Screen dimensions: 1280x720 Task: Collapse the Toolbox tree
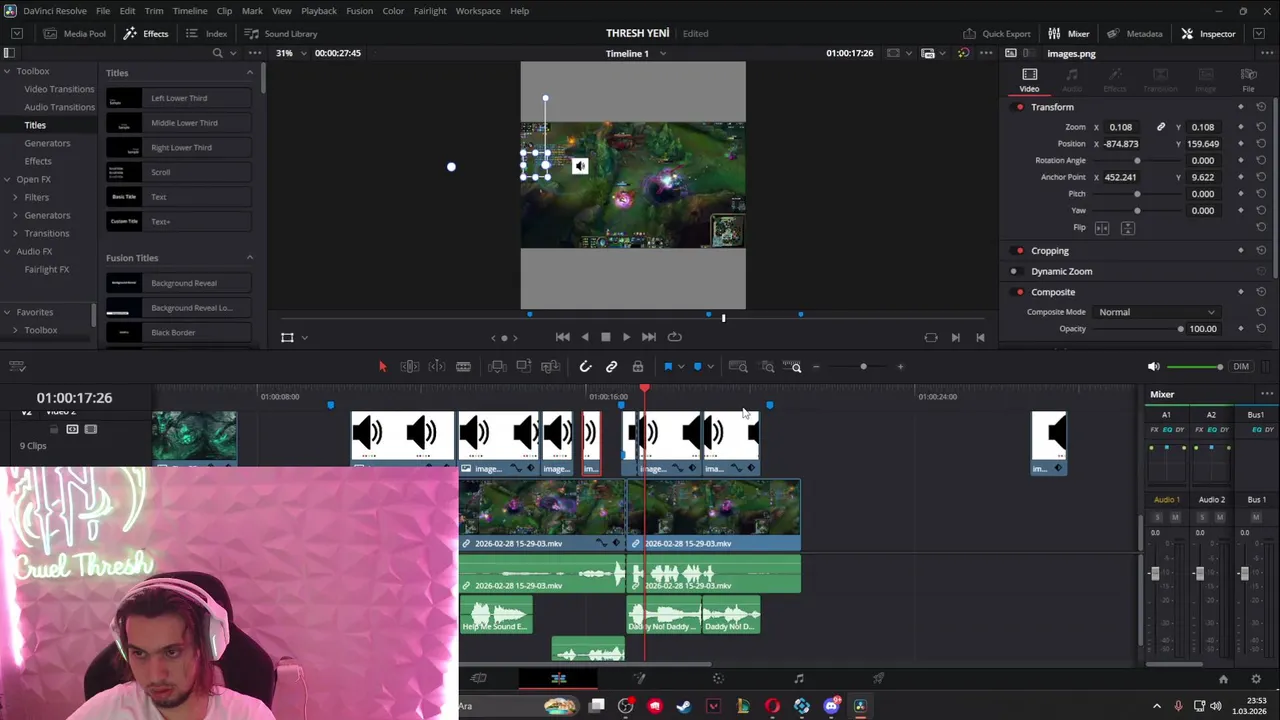click(x=7, y=71)
